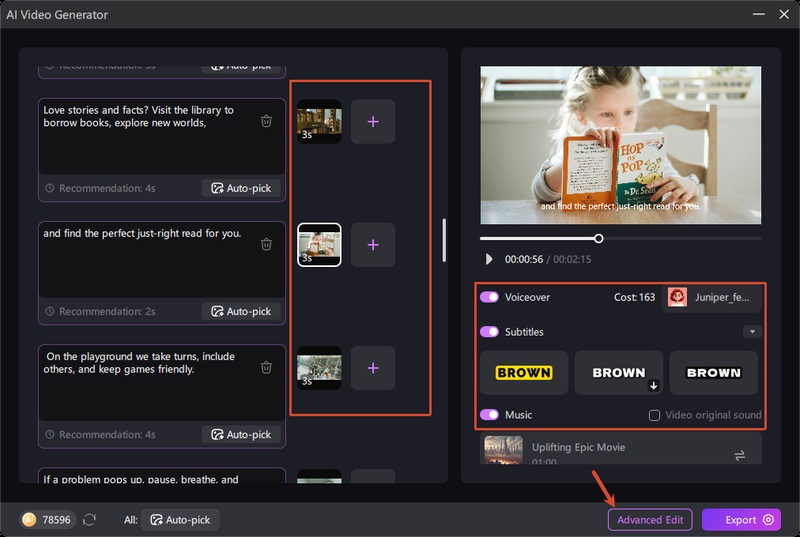This screenshot has height=537, width=800.
Task: Click the video preview image
Action: [x=620, y=145]
